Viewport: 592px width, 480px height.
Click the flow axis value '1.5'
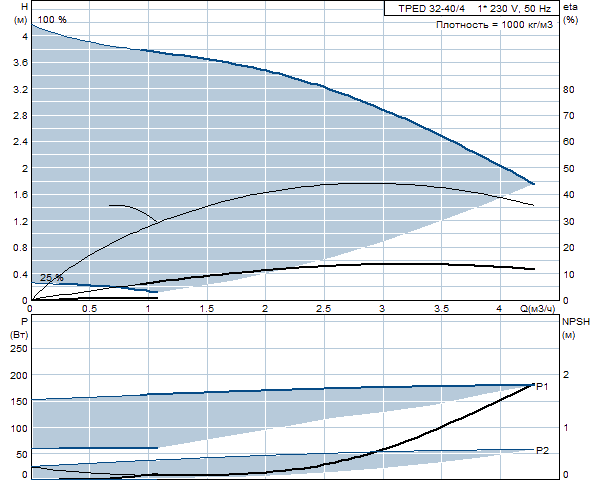[x=207, y=309]
